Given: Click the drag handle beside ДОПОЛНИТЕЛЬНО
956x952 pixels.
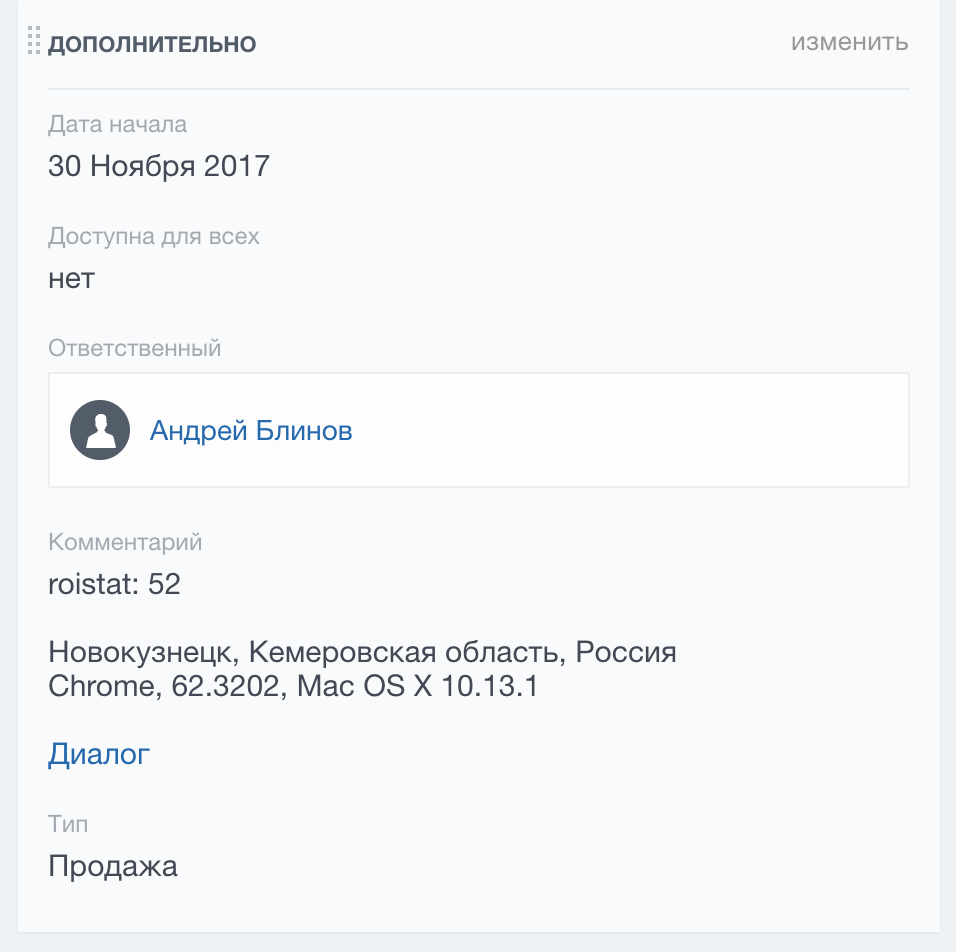Looking at the screenshot, I should pyautogui.click(x=34, y=40).
